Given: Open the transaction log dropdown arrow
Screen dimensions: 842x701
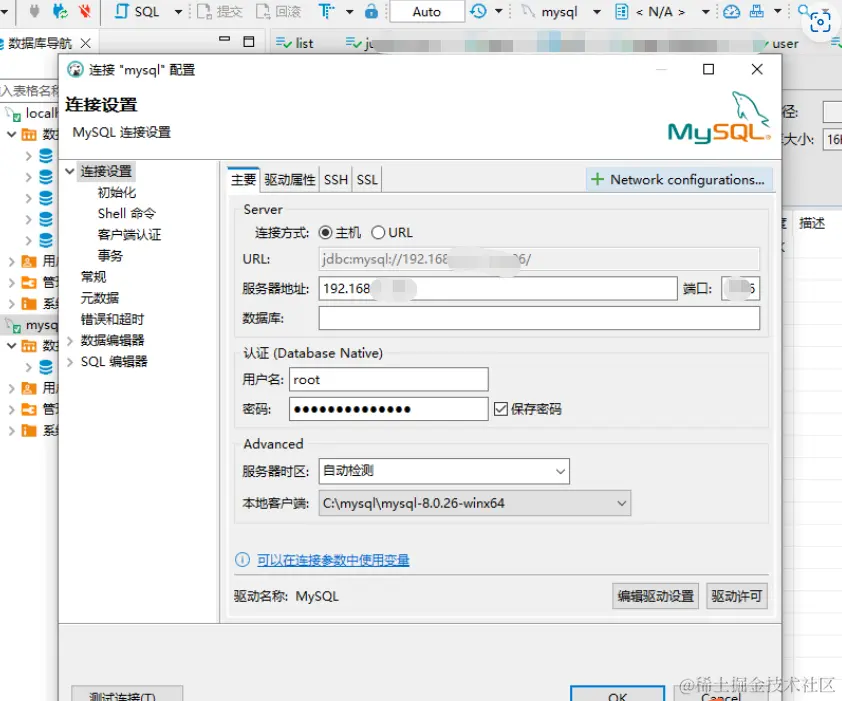Looking at the screenshot, I should click(x=499, y=11).
